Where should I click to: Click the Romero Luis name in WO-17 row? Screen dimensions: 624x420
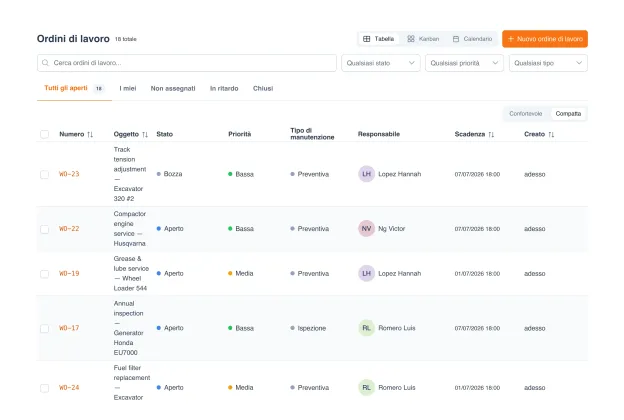(397, 328)
